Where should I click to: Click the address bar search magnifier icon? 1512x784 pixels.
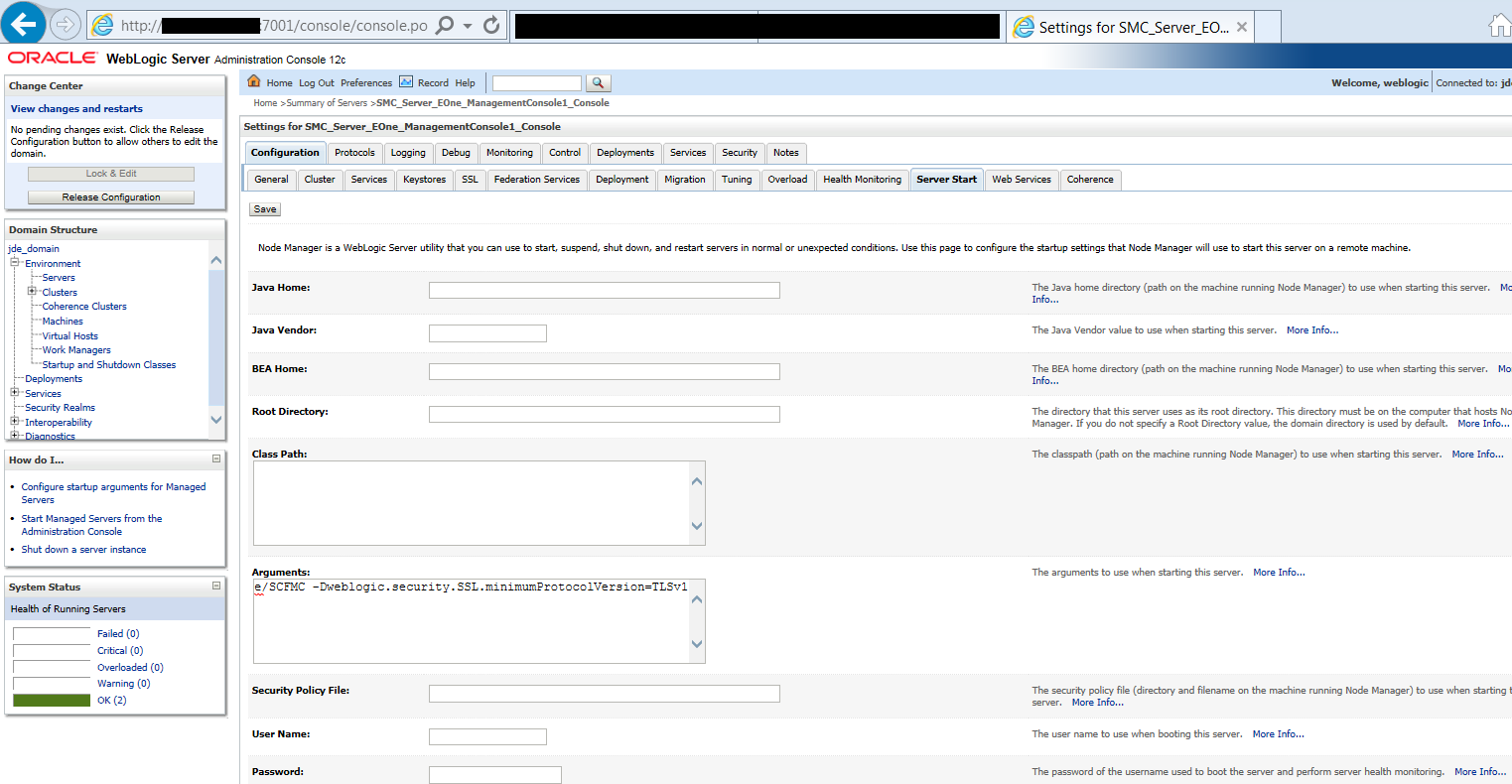tap(446, 25)
